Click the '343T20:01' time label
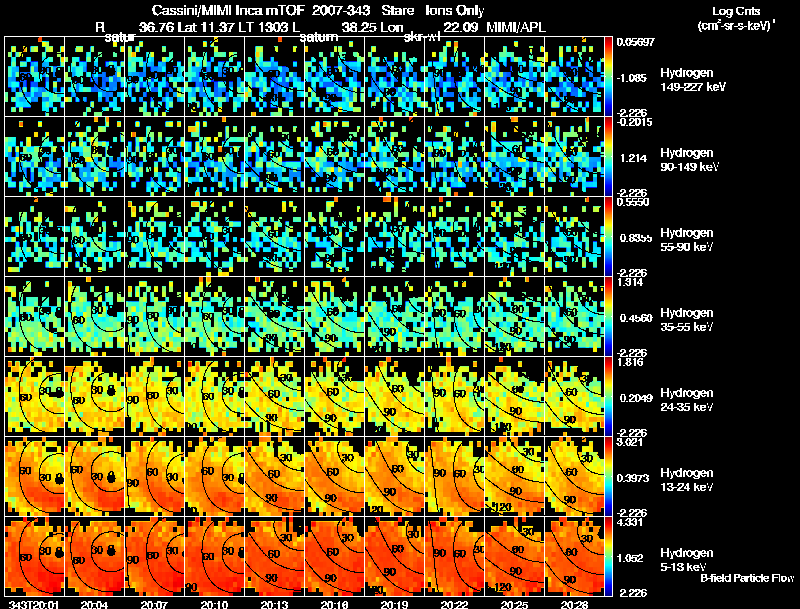The image size is (800, 609). [35, 604]
